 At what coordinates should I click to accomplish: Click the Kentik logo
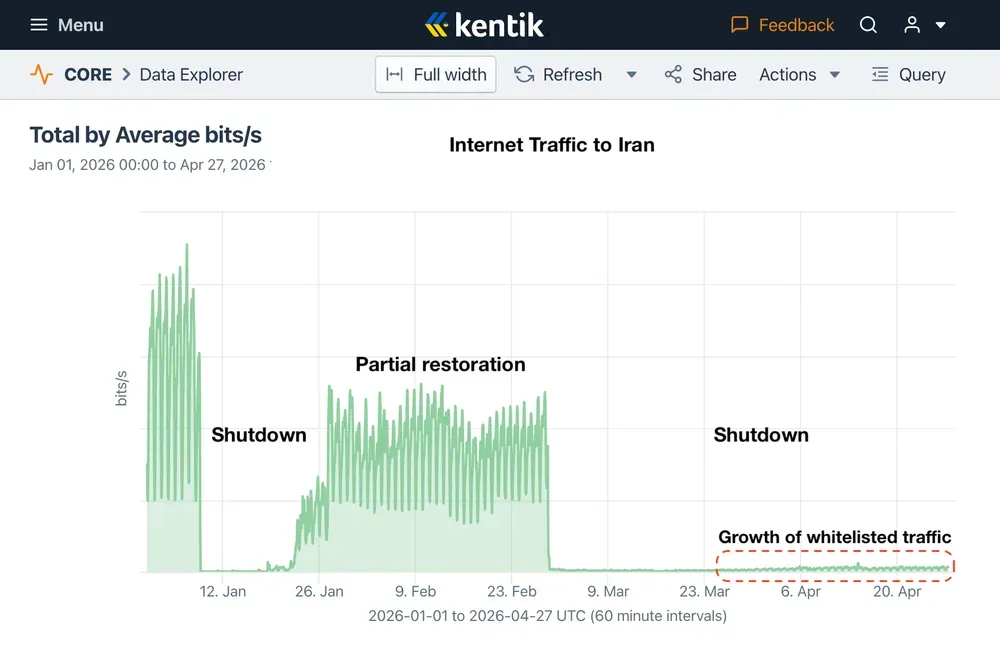(485, 25)
